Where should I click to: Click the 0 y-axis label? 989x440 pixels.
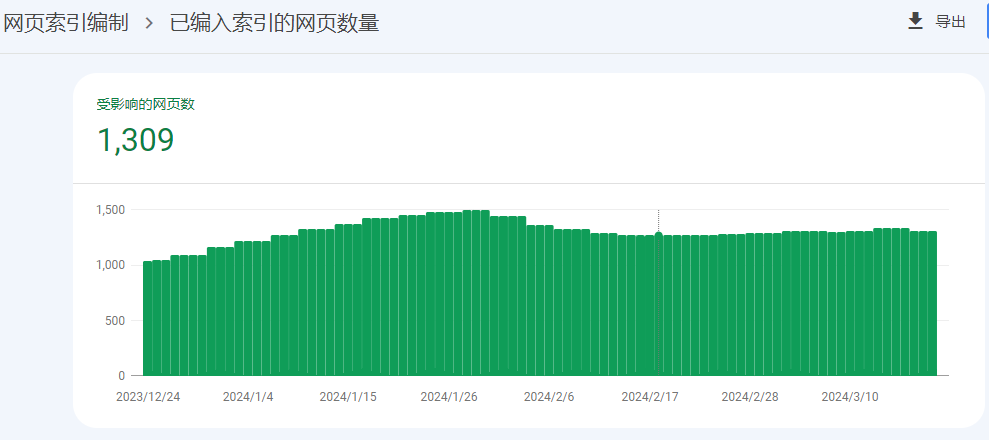click(122, 376)
